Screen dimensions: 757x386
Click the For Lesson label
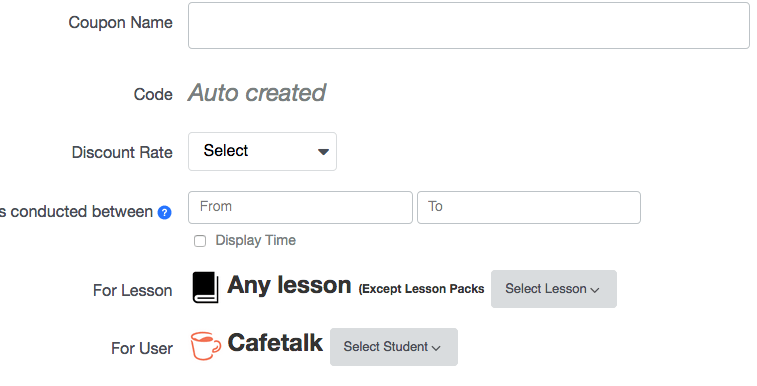click(133, 290)
